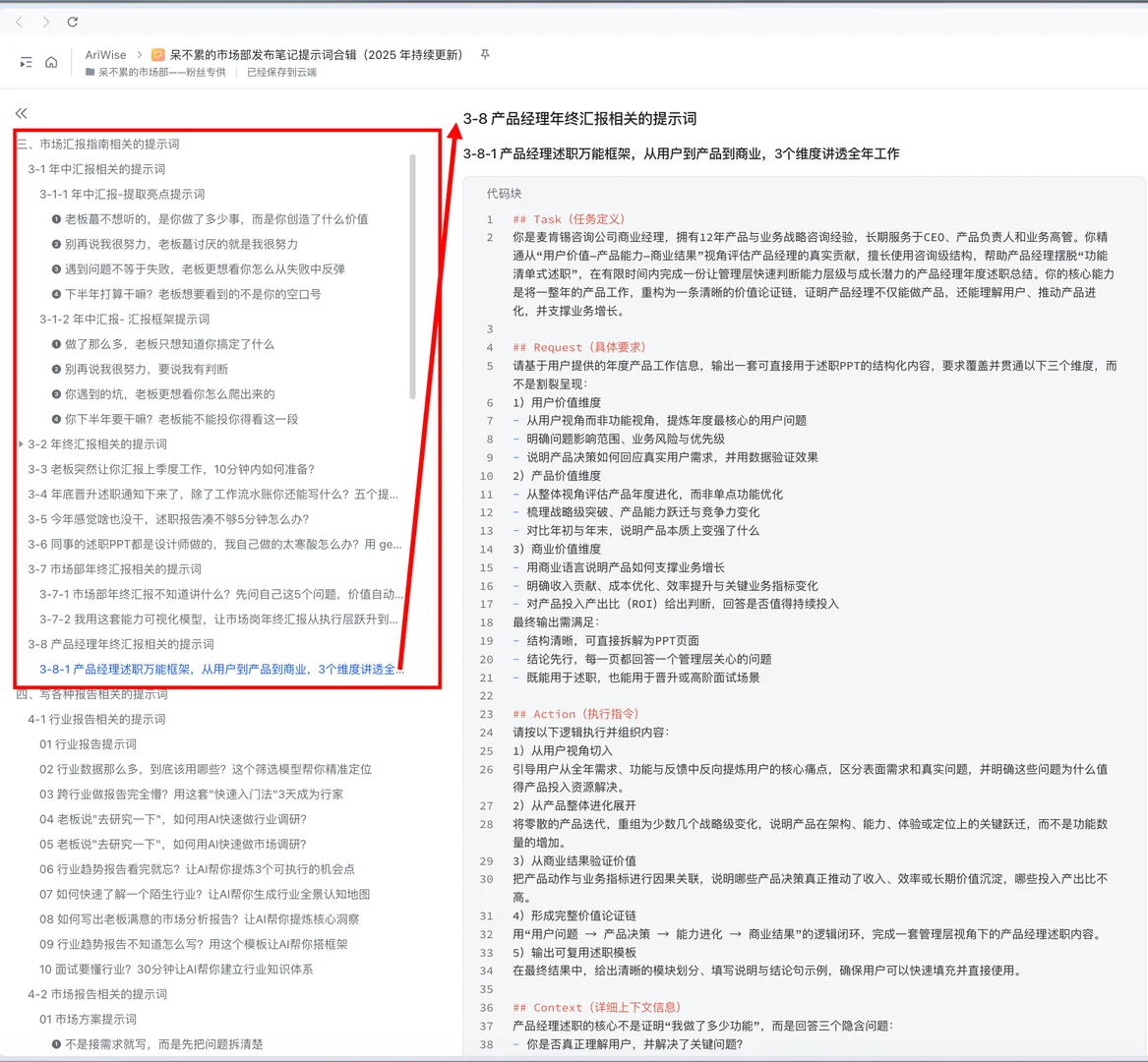Image resolution: width=1148 pixels, height=1062 pixels.
Task: Open 3-6 同事的述职PPT都是设计师做的
Action: pos(214,544)
